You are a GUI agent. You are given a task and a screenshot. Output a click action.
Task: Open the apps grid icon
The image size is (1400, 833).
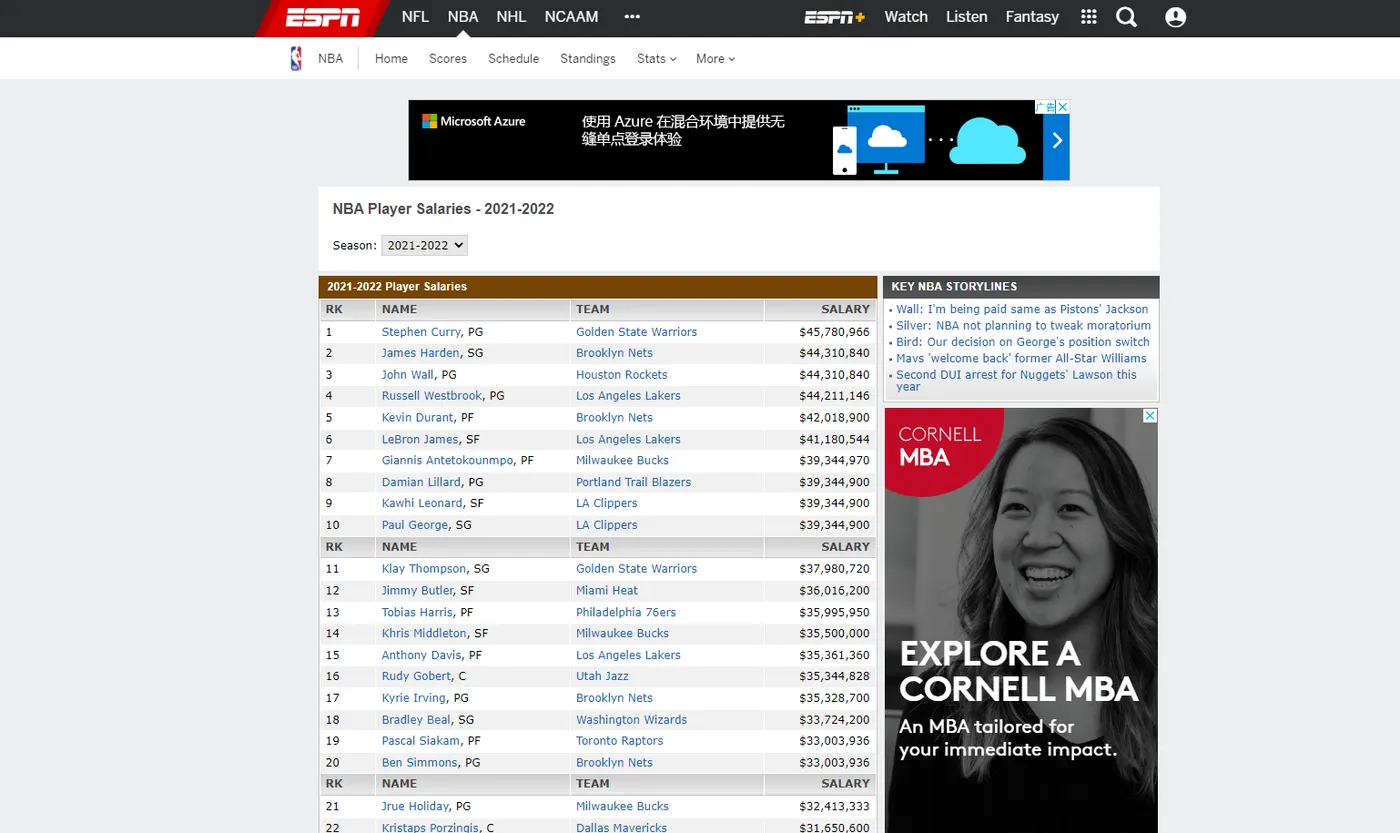point(1089,17)
